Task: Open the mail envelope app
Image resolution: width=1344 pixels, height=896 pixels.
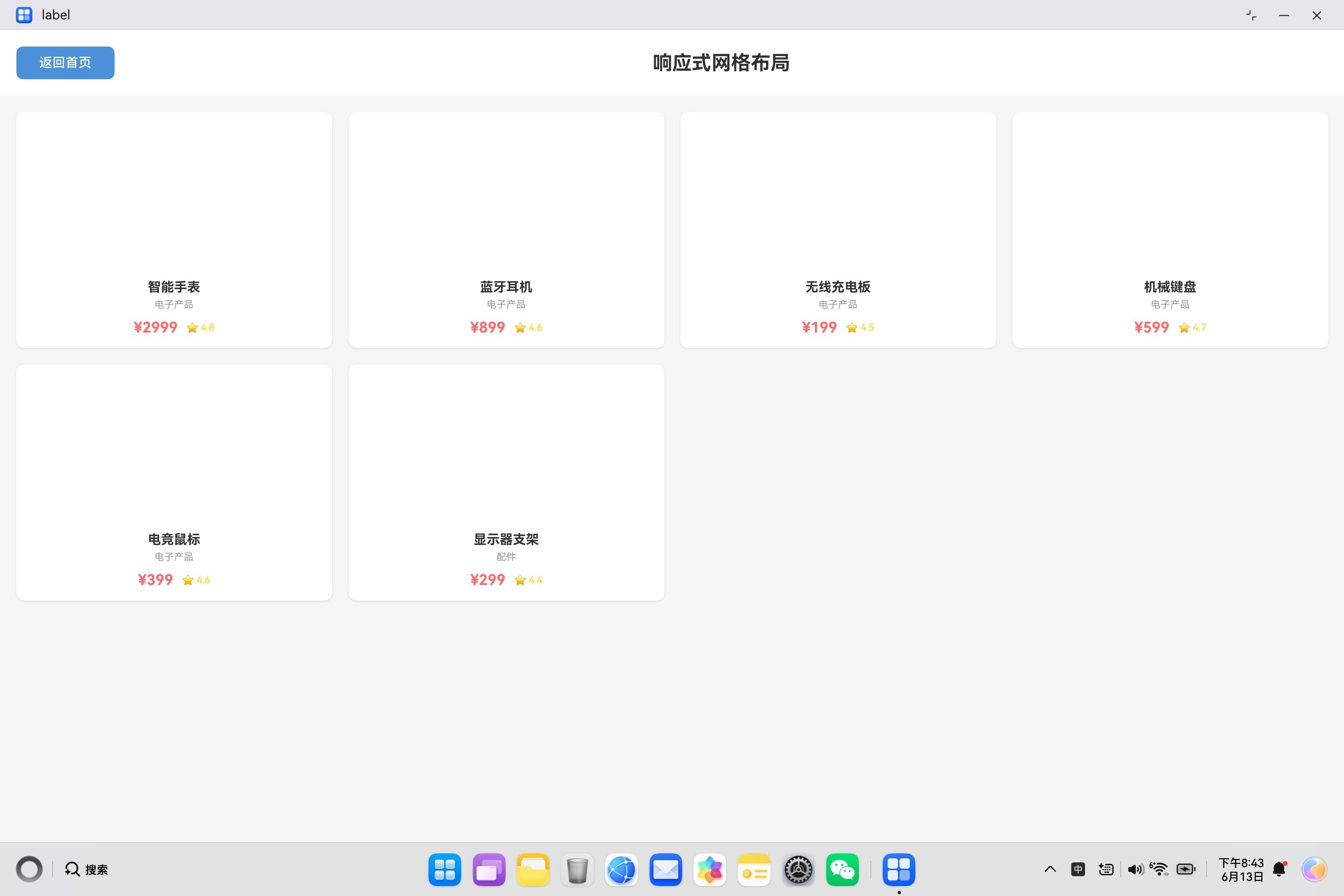Action: click(x=666, y=870)
